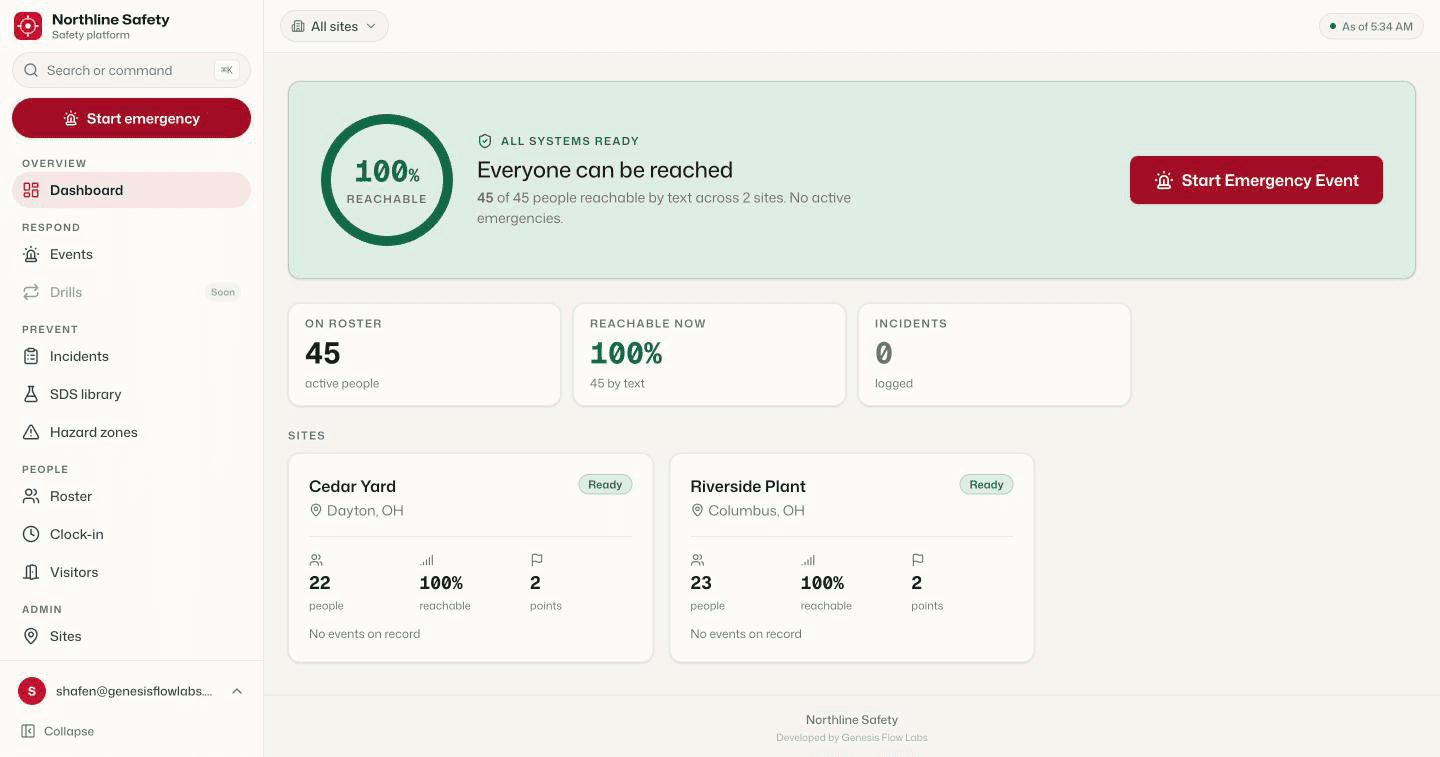Click the Dashboard grid icon

pyautogui.click(x=31, y=190)
